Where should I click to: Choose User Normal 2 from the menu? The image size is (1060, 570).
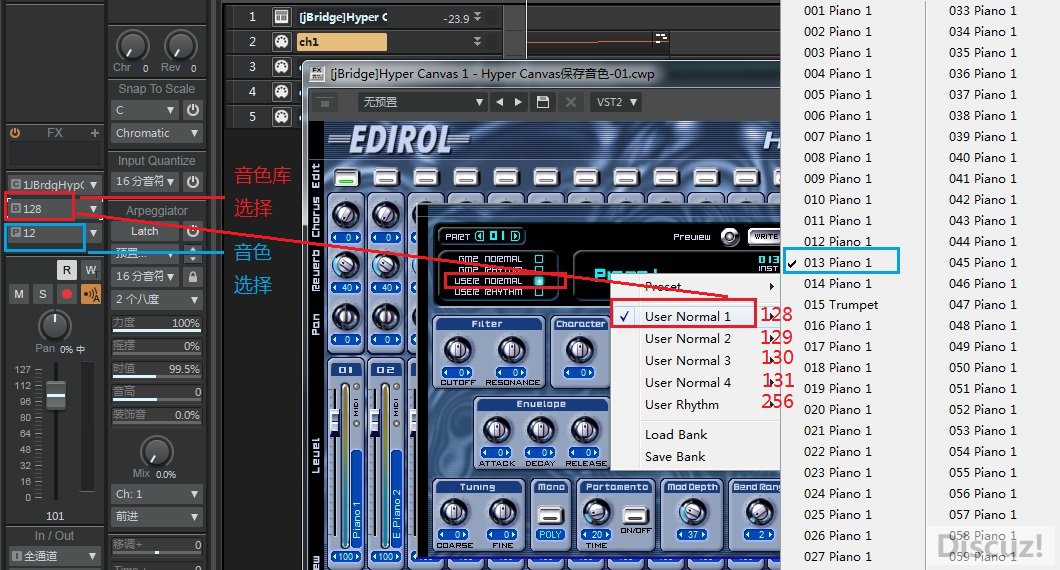pos(688,339)
